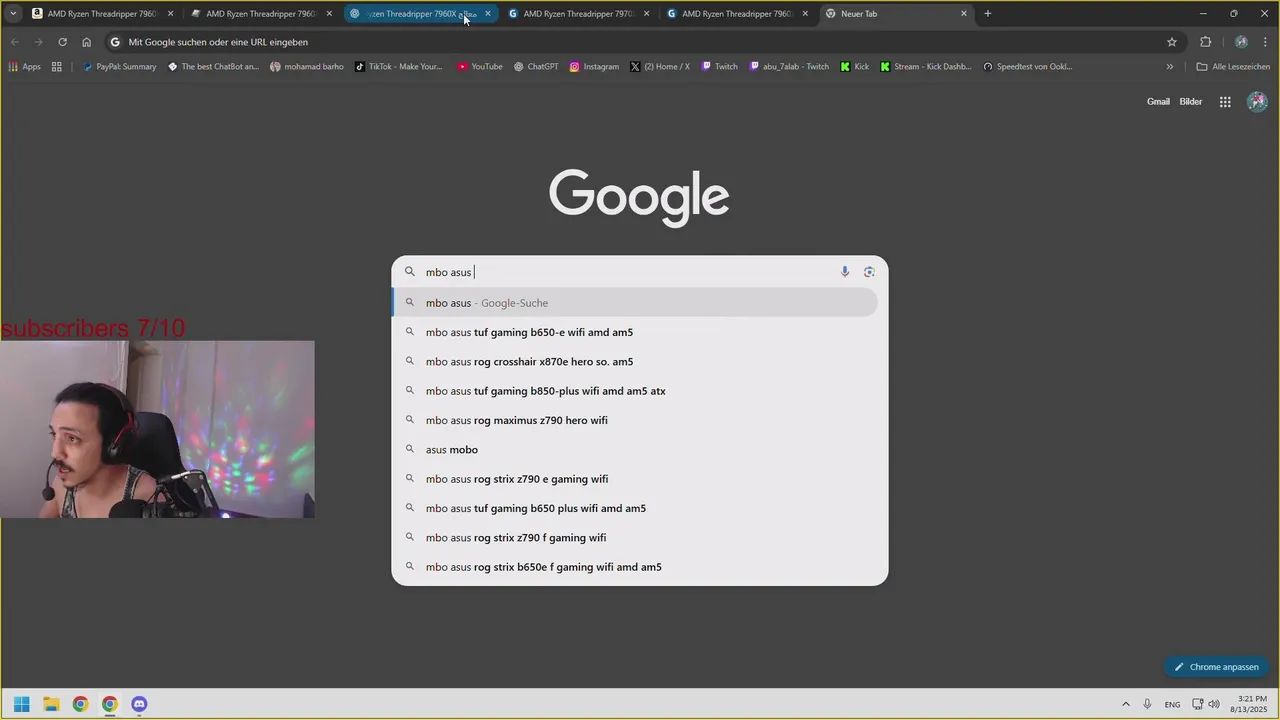The width and height of the screenshot is (1280, 720).
Task: Open the Stream - Kick Dashboard bookmark
Action: (926, 67)
